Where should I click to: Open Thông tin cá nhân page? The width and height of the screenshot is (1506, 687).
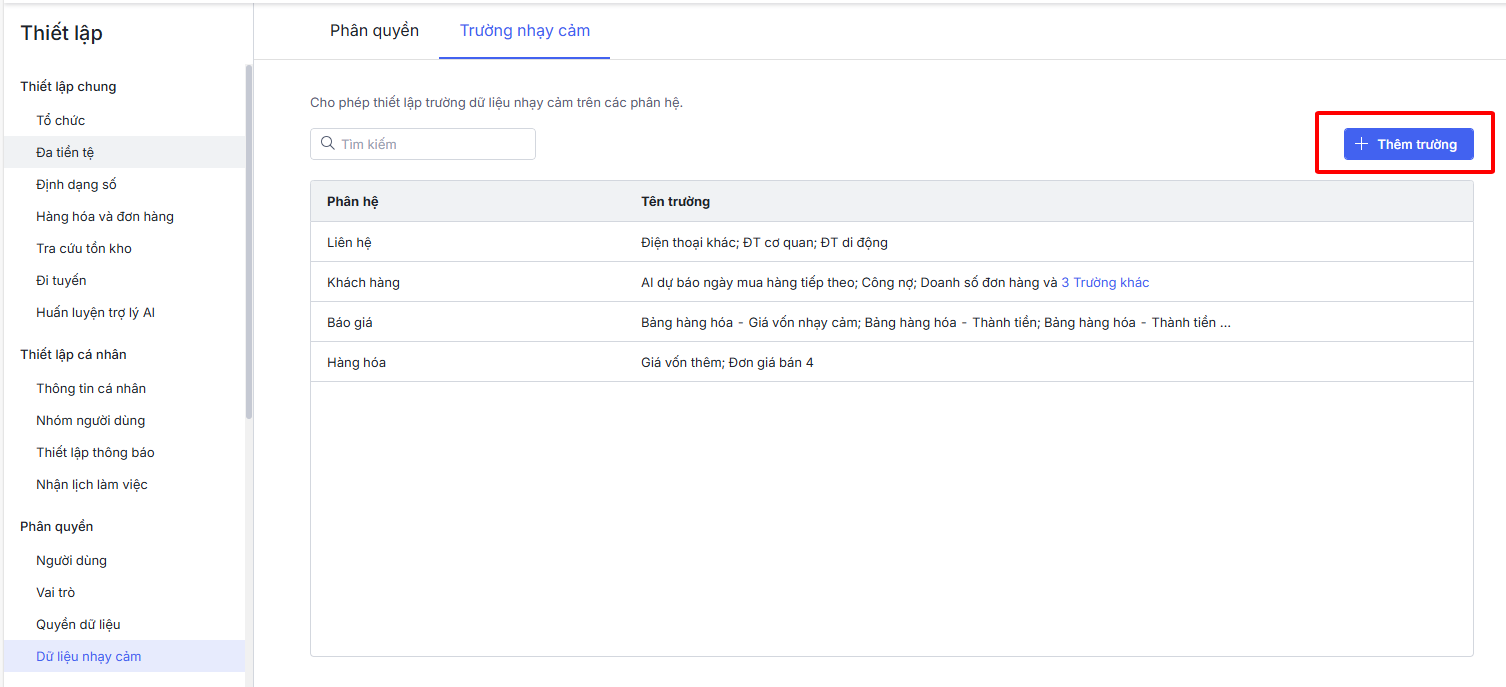point(91,389)
